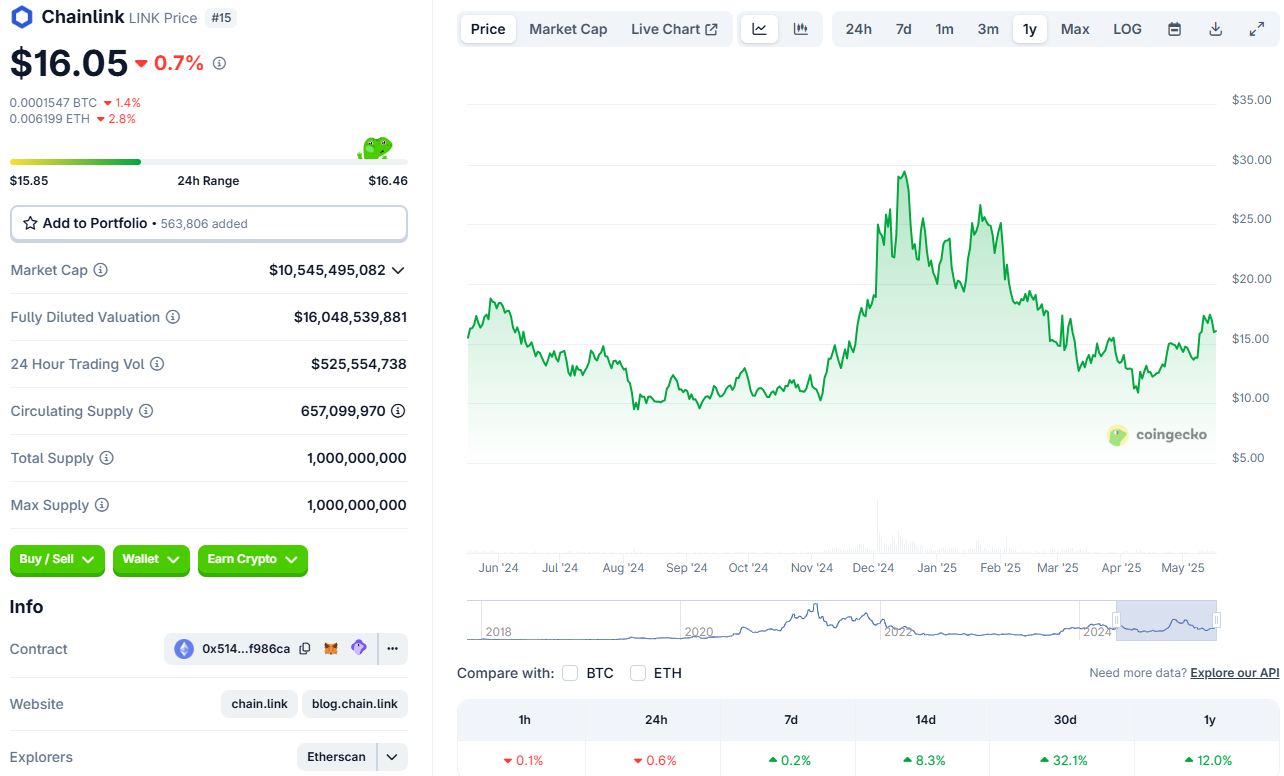
Task: Open the Wallet dropdown
Action: pos(151,560)
